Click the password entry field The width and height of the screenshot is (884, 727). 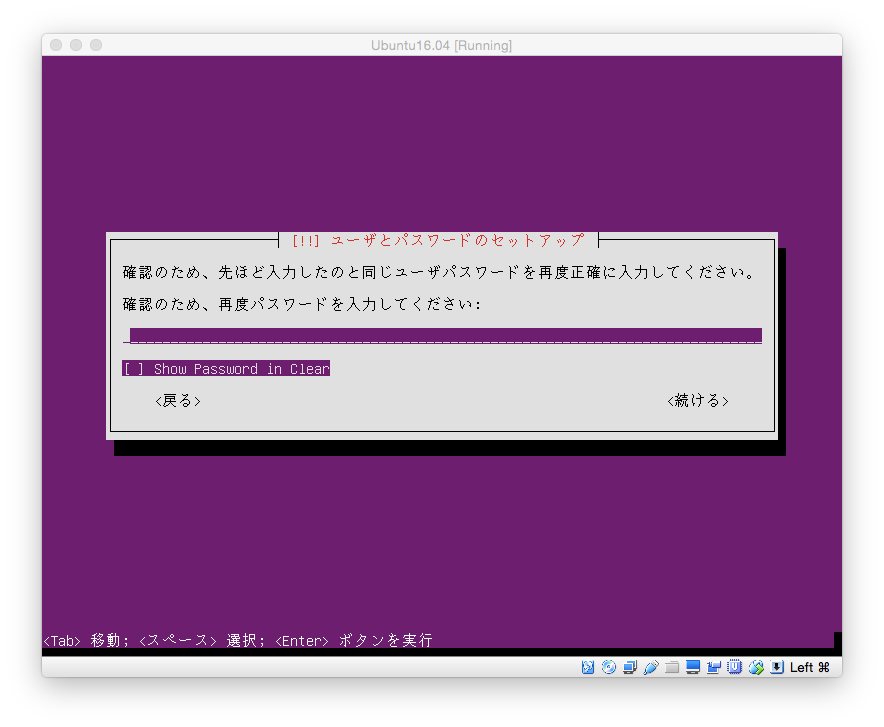point(441,333)
